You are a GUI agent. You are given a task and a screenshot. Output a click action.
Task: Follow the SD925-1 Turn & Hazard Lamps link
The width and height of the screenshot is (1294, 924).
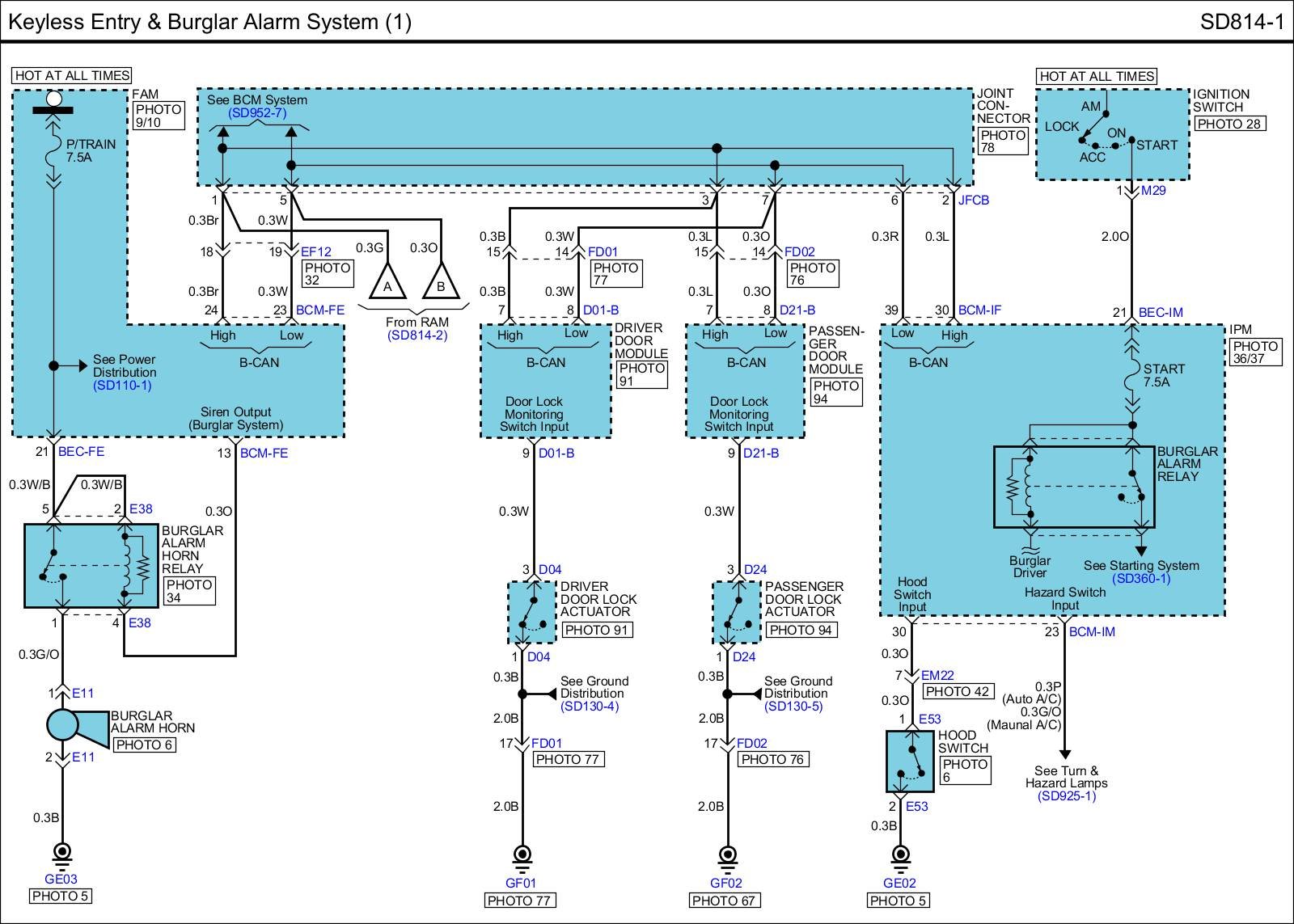pos(1066,795)
